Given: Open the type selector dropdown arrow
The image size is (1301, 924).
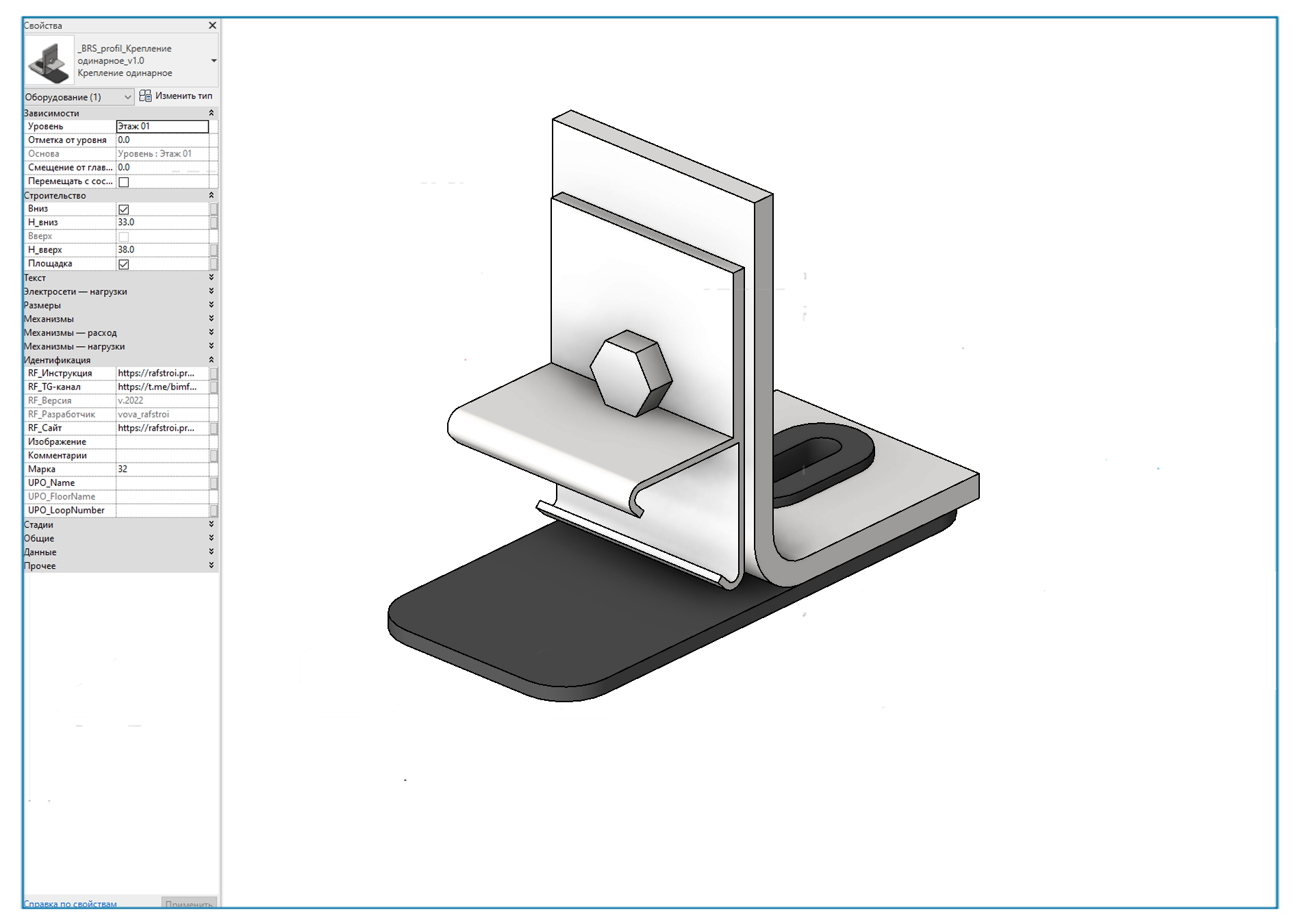Looking at the screenshot, I should [x=214, y=61].
